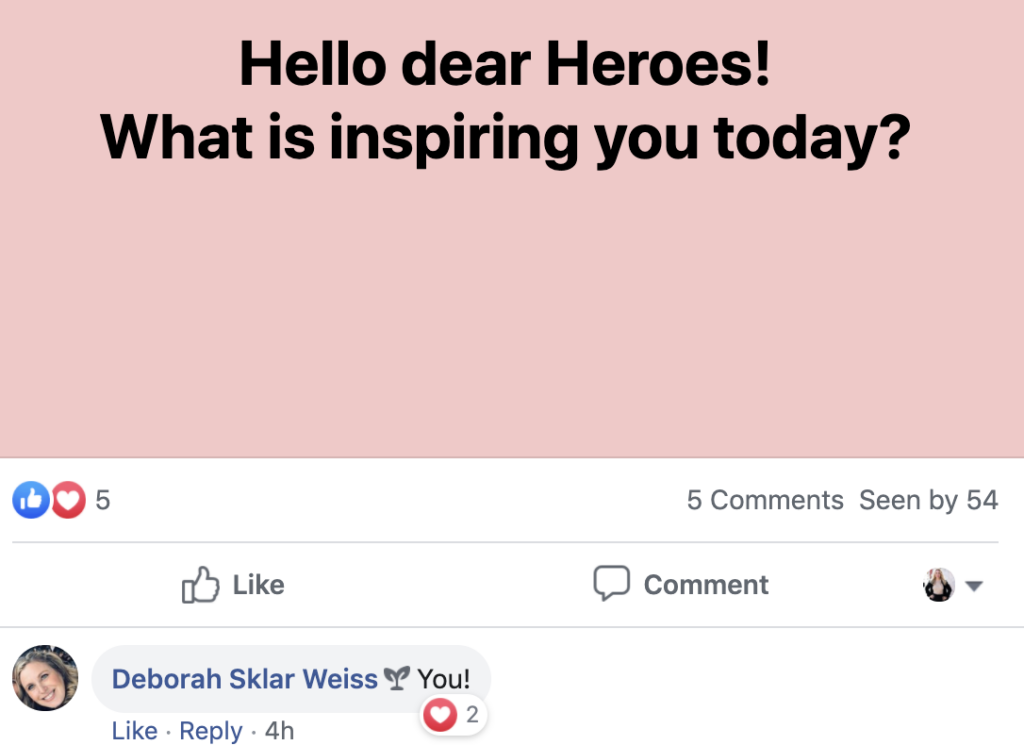Like Deborah's "You!" comment
This screenshot has width=1024, height=745.
tap(134, 731)
